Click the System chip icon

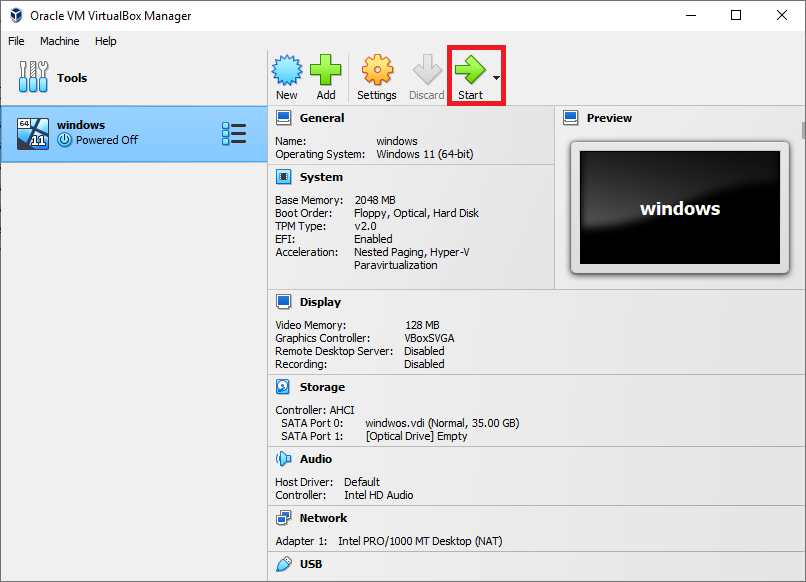click(x=283, y=177)
